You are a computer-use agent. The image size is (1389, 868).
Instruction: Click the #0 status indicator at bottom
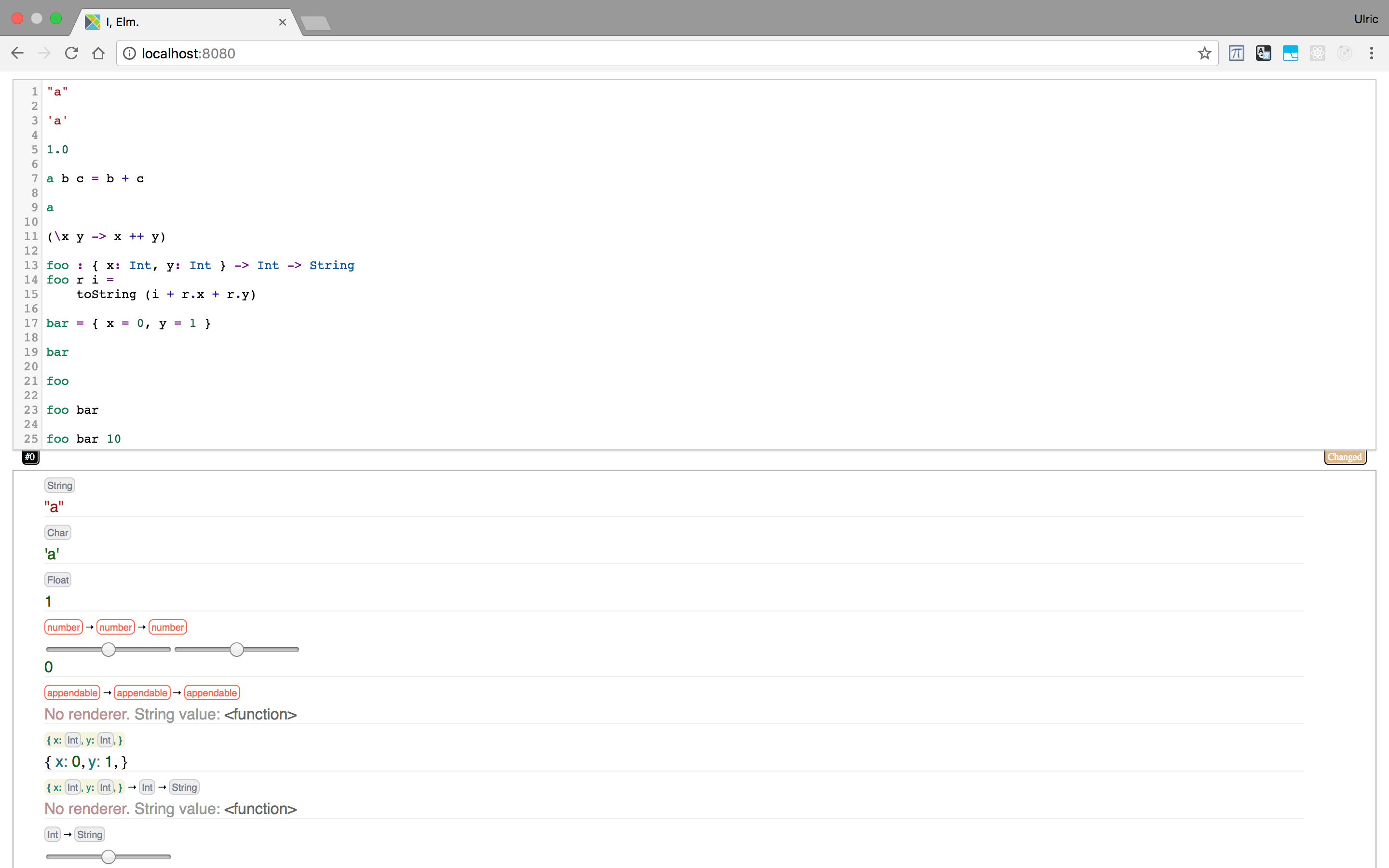pos(29,457)
